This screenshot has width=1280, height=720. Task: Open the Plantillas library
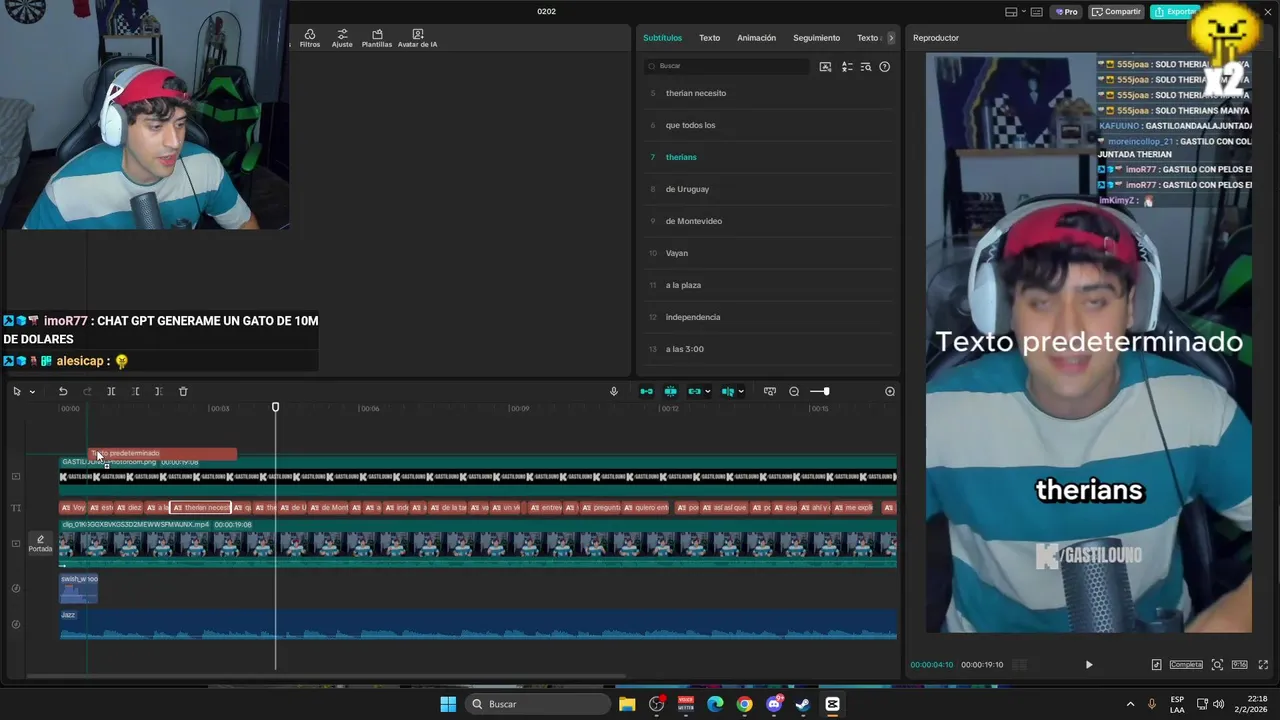[377, 38]
